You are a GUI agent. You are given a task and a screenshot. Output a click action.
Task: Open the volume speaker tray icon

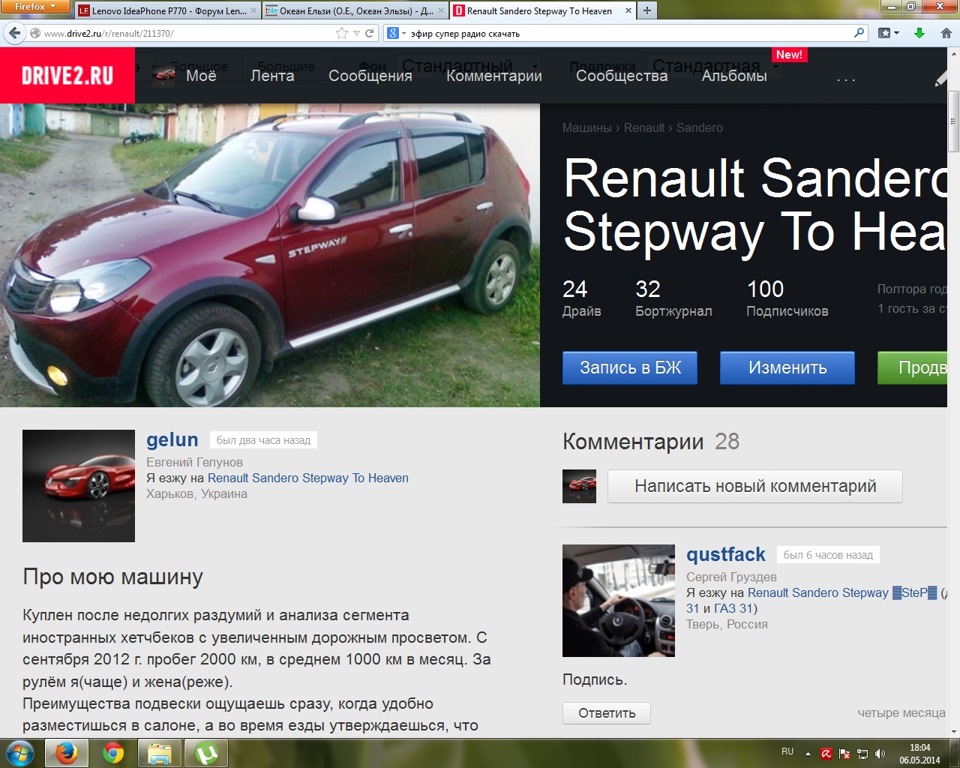click(x=880, y=754)
